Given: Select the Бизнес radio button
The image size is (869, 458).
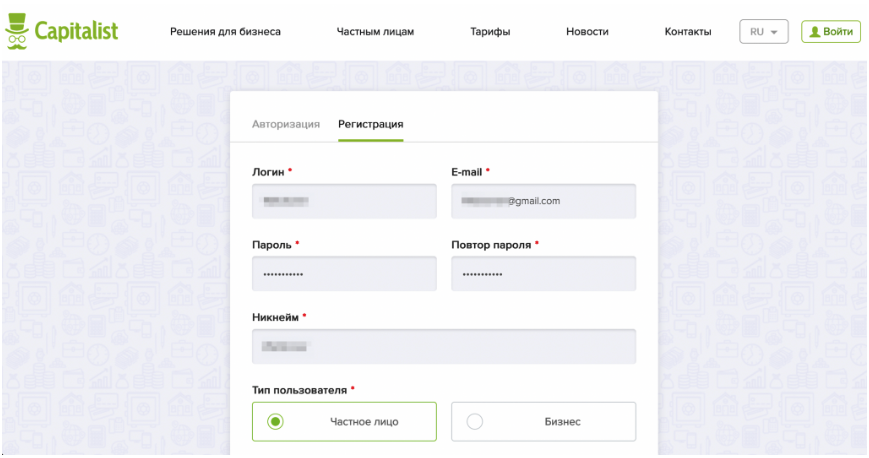Looking at the screenshot, I should click(x=475, y=422).
